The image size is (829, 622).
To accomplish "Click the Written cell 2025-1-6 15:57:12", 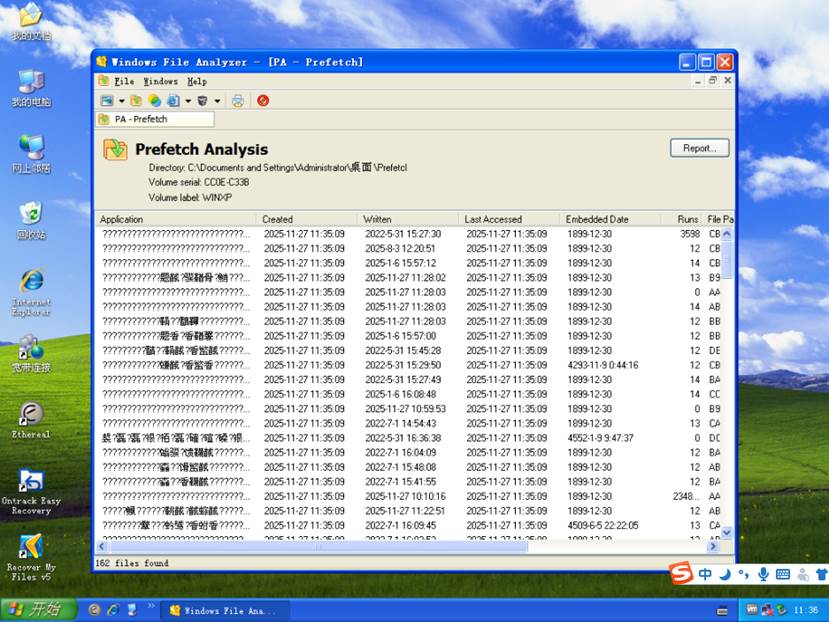I will click(x=400, y=263).
